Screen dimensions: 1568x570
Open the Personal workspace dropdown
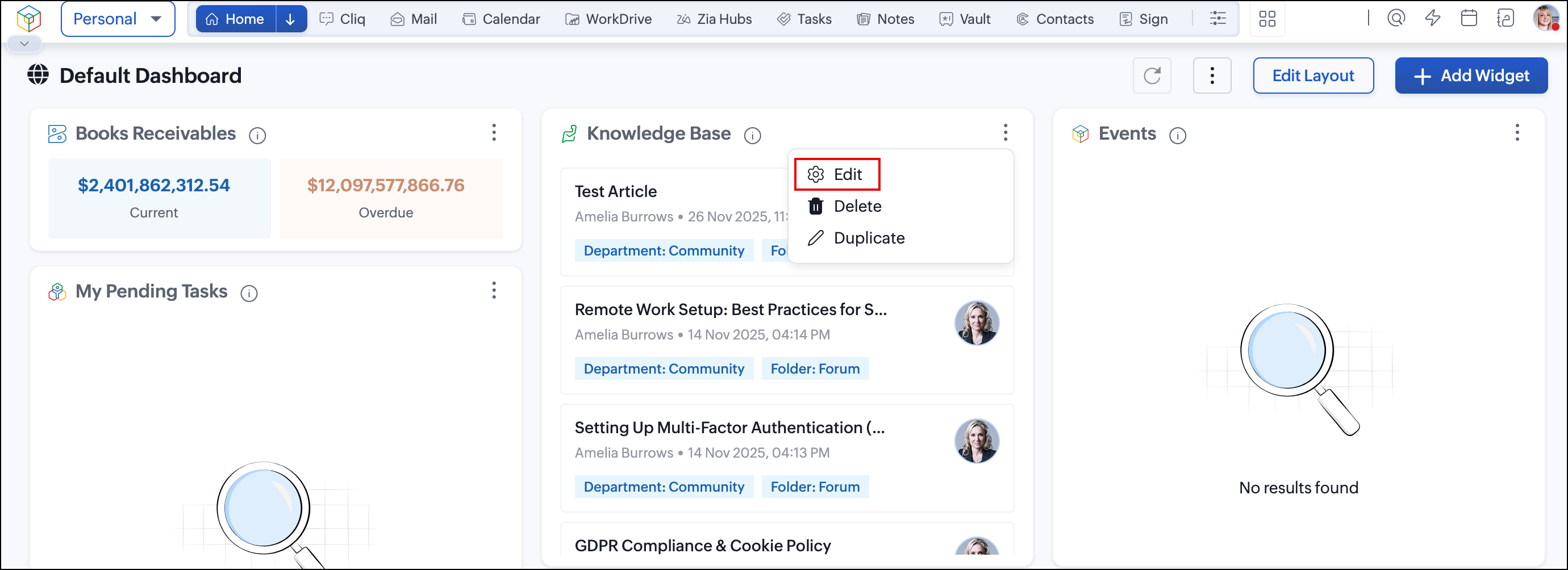coord(118,19)
